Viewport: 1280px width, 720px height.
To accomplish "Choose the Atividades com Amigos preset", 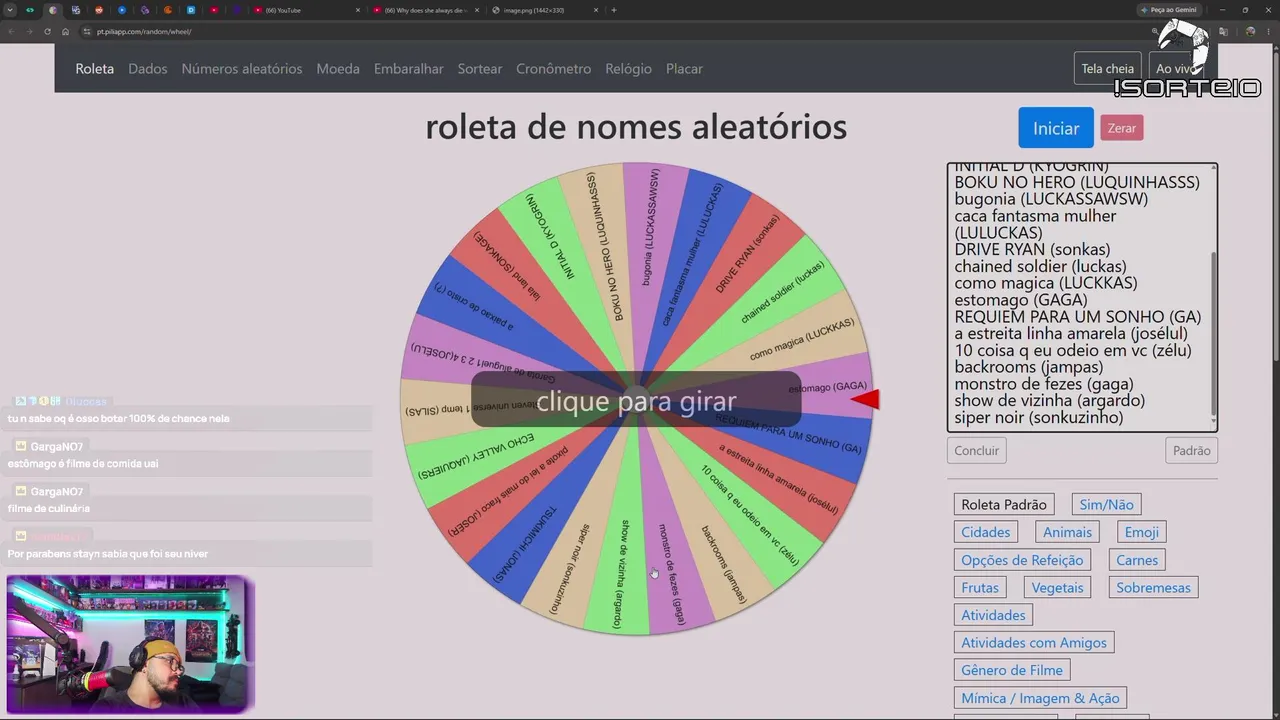I will pyautogui.click(x=1034, y=642).
